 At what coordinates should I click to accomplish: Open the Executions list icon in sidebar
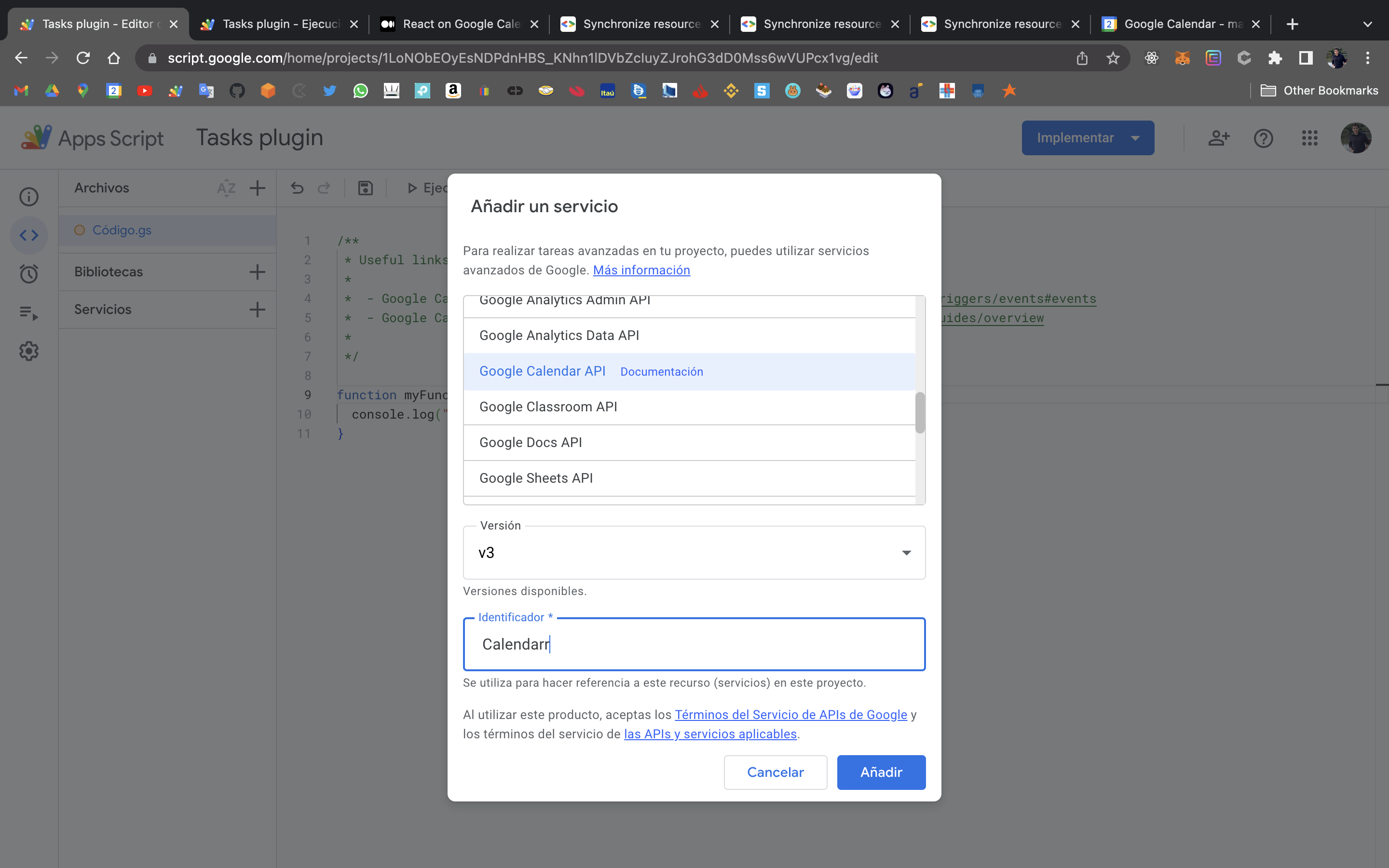click(29, 313)
